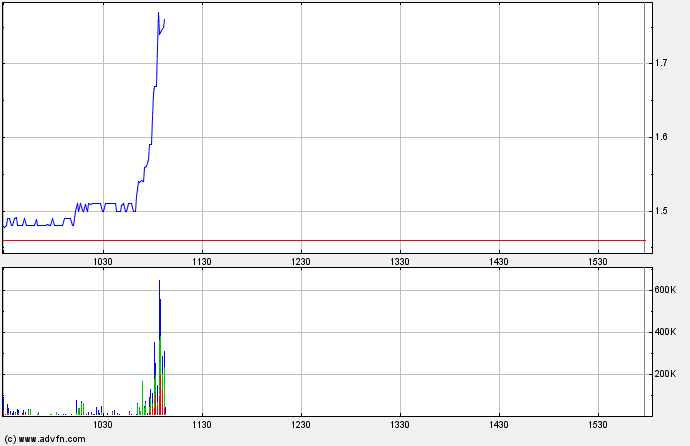Select the 1.7 price axis label
Viewport: 690px width, 446px height.
click(x=660, y=63)
